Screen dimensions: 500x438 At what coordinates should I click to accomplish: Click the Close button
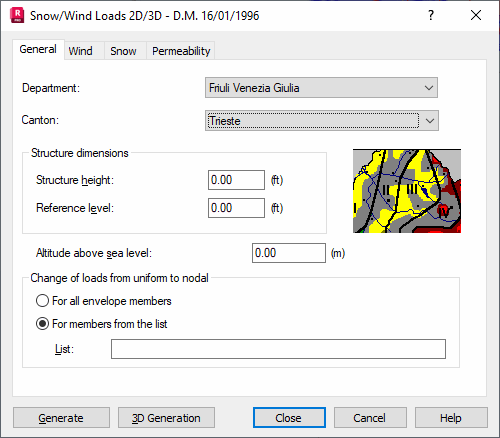pyautogui.click(x=289, y=418)
